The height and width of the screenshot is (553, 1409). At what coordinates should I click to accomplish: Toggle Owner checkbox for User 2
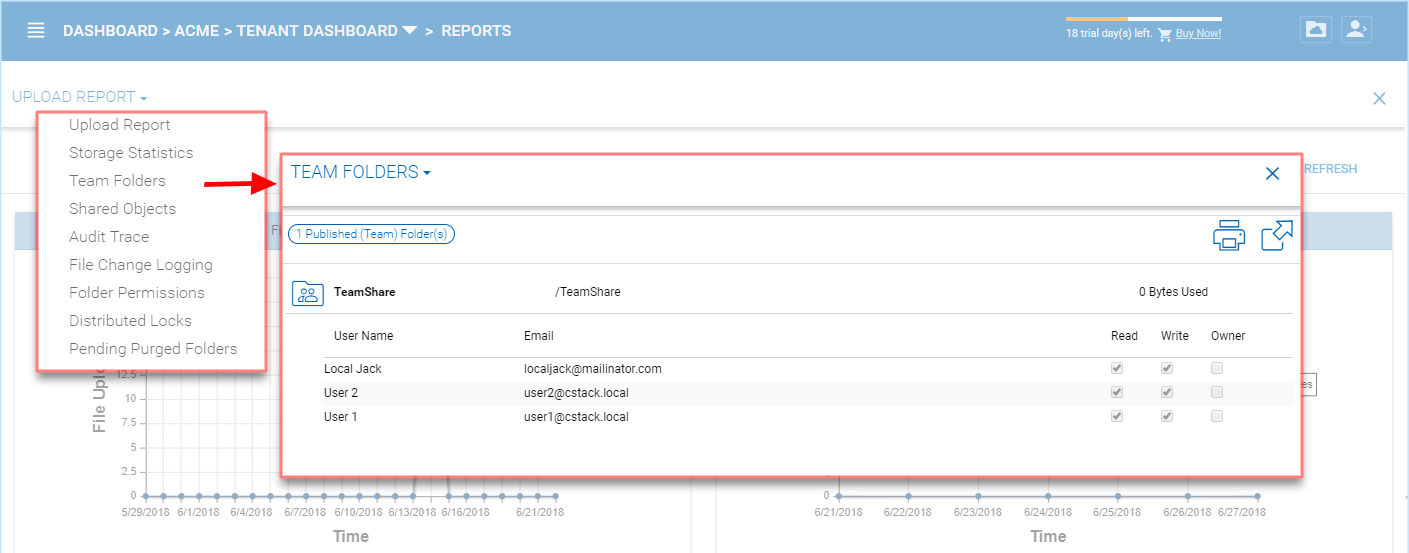1217,392
